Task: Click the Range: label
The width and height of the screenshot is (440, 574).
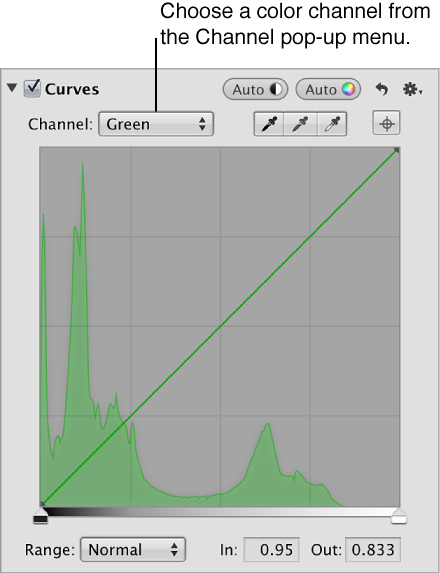Action: click(50, 549)
